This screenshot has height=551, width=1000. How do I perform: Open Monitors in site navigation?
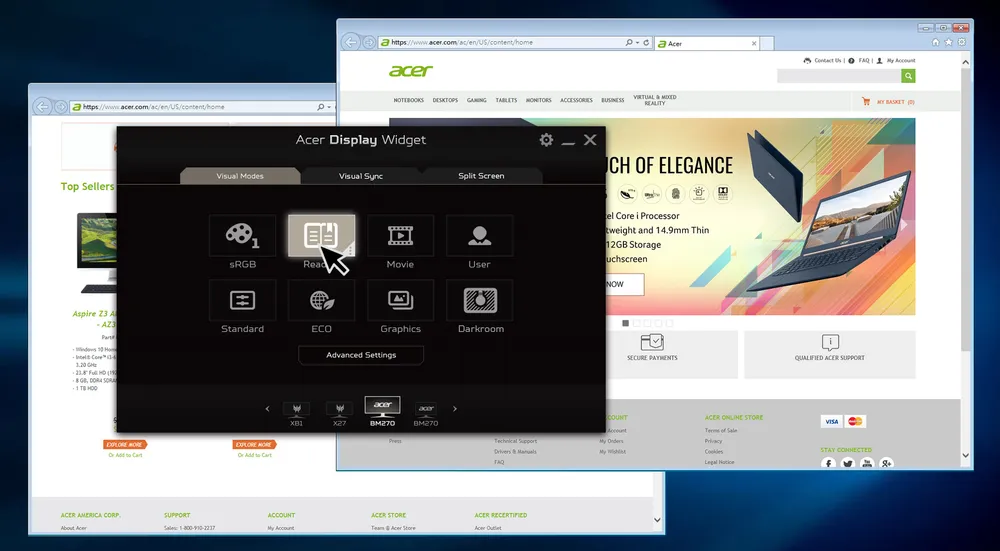538,100
